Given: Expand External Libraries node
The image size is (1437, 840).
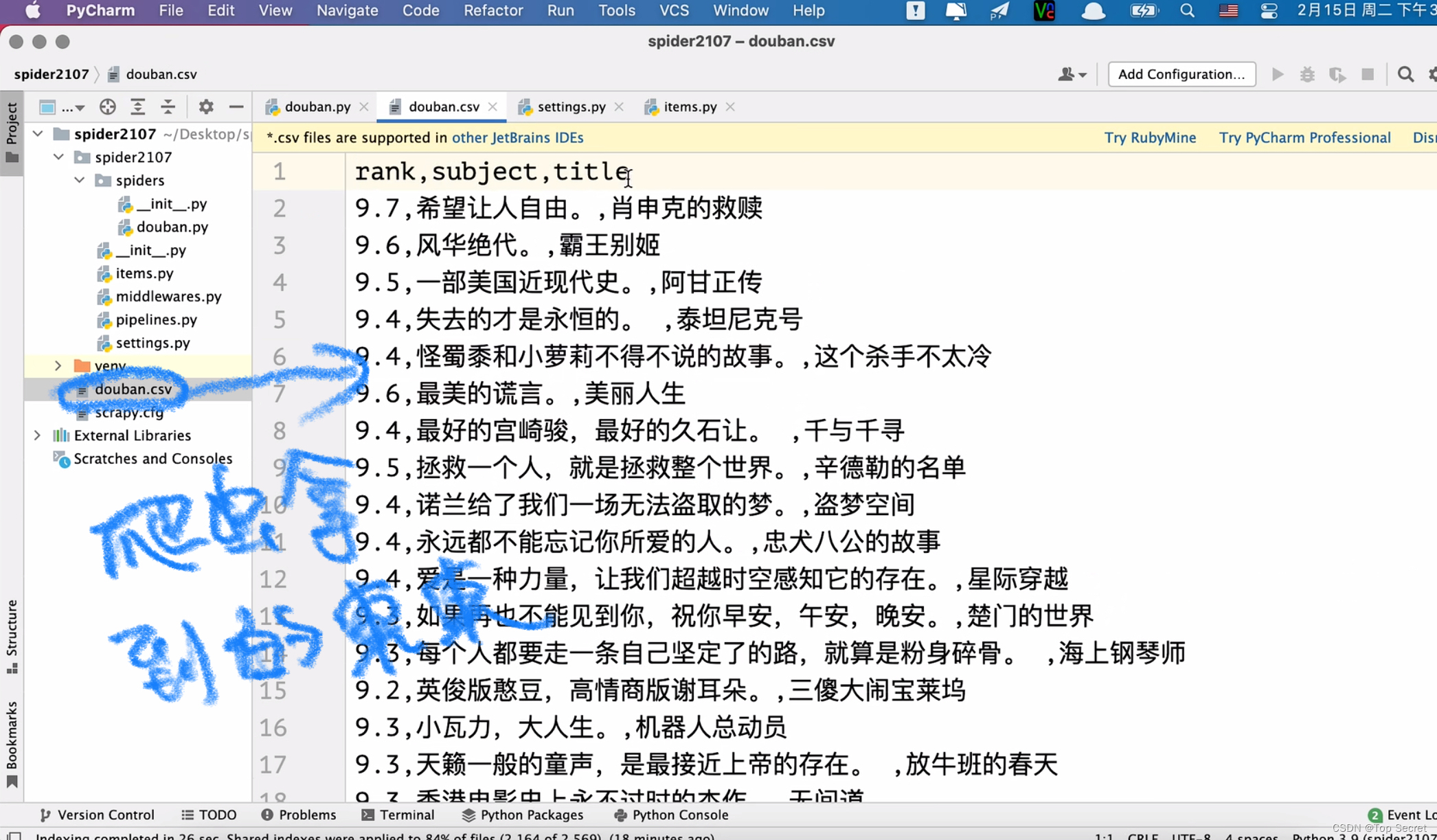Looking at the screenshot, I should pyautogui.click(x=38, y=435).
